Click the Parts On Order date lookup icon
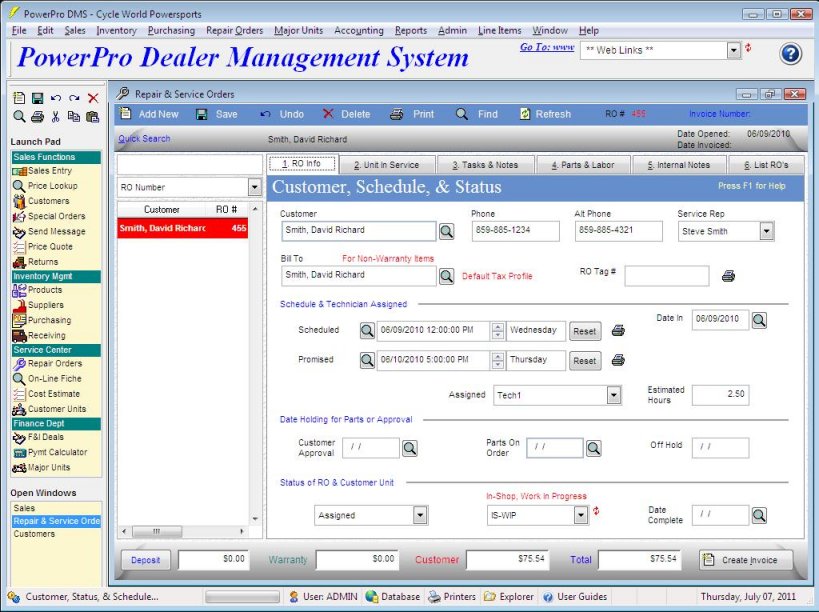 pos(594,449)
